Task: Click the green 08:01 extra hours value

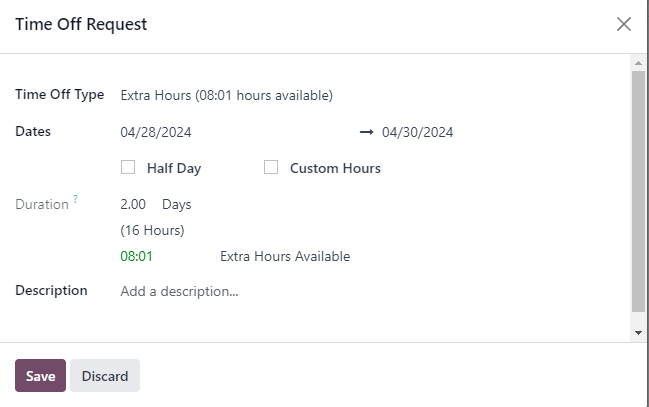Action: pos(136,256)
